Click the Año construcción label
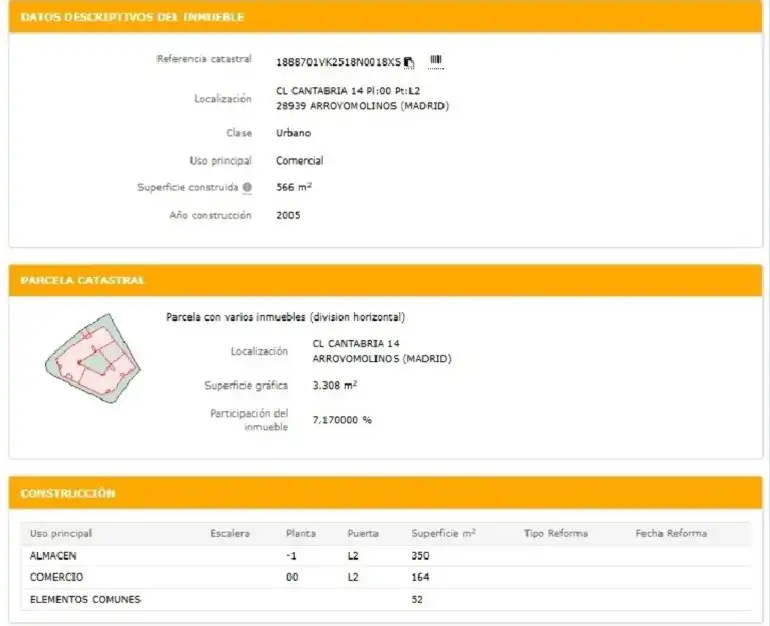The image size is (770, 626). (x=210, y=215)
